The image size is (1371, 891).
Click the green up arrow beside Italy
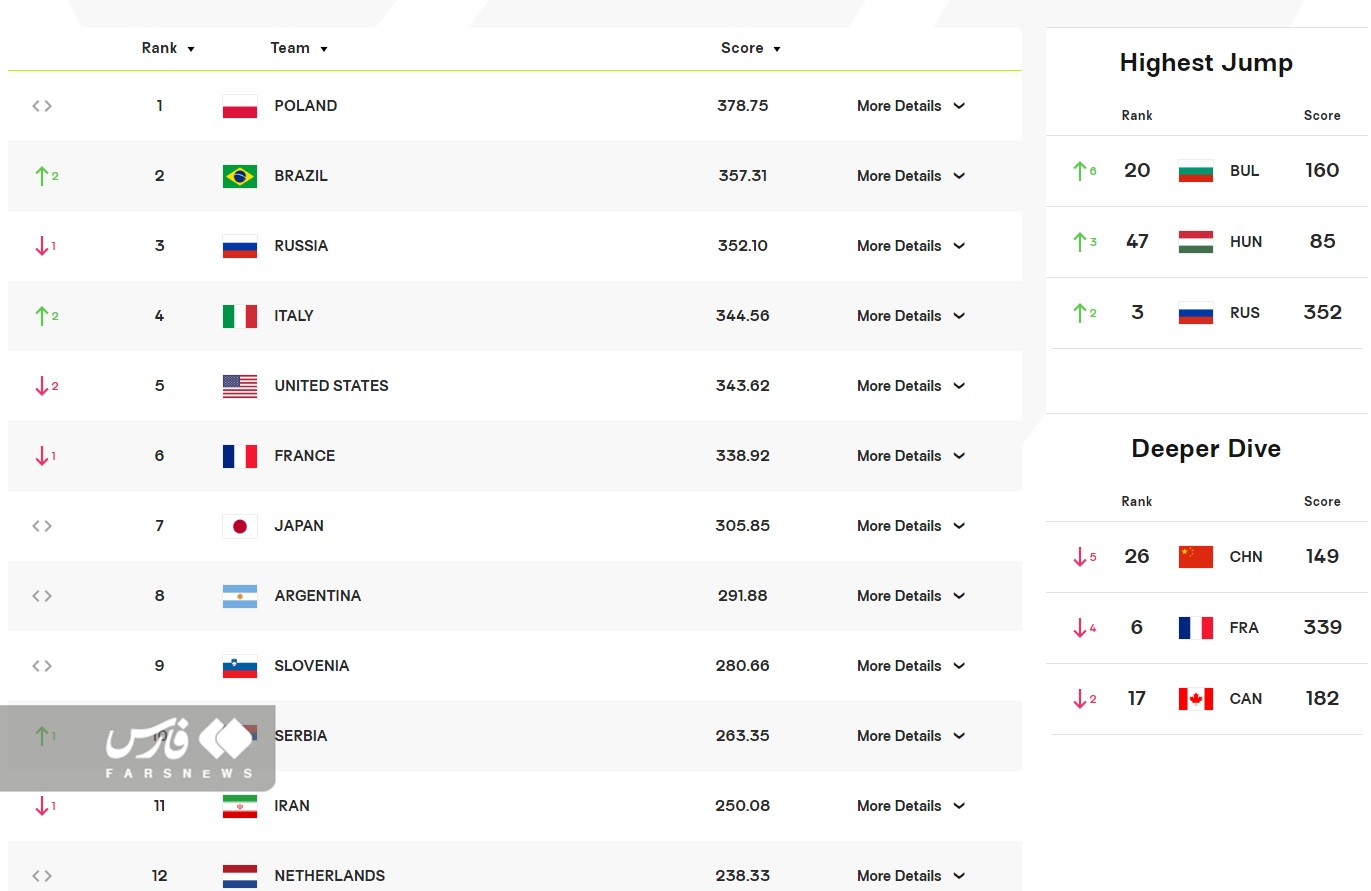click(x=42, y=316)
